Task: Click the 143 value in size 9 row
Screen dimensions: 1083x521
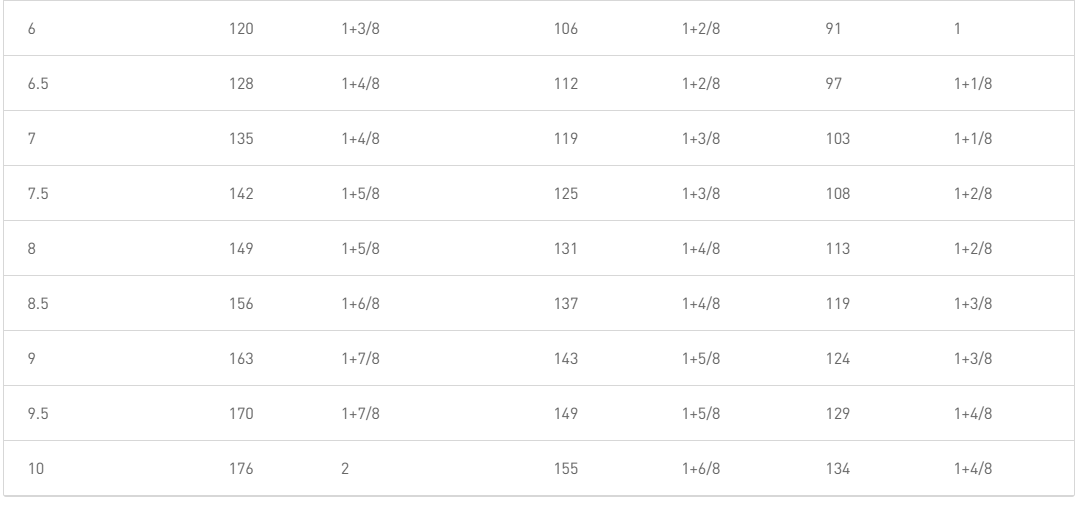Action: [566, 359]
